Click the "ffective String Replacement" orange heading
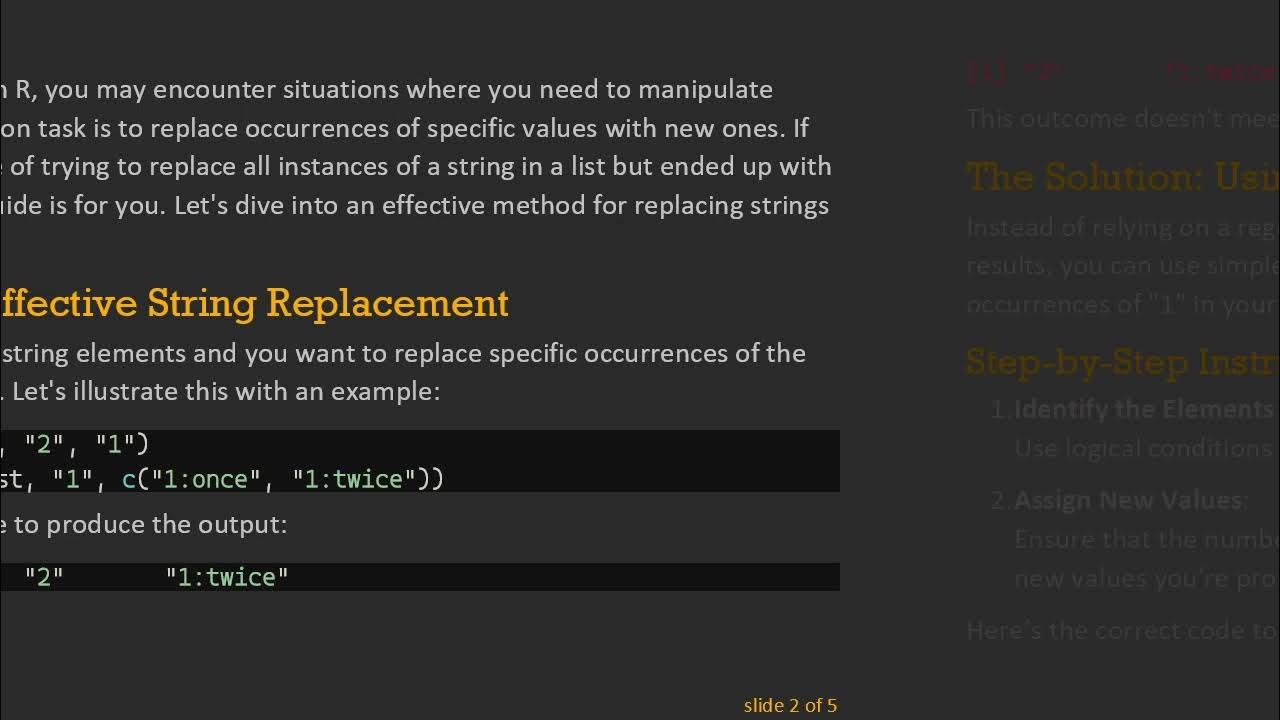 pos(255,303)
